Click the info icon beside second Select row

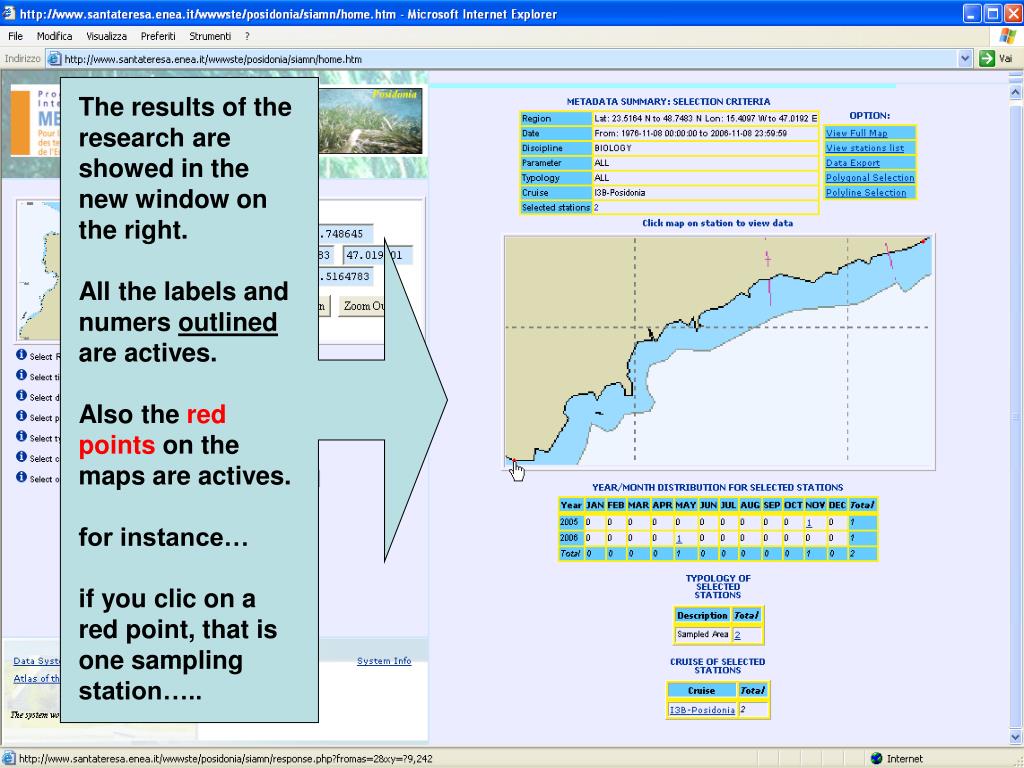pyautogui.click(x=22, y=375)
